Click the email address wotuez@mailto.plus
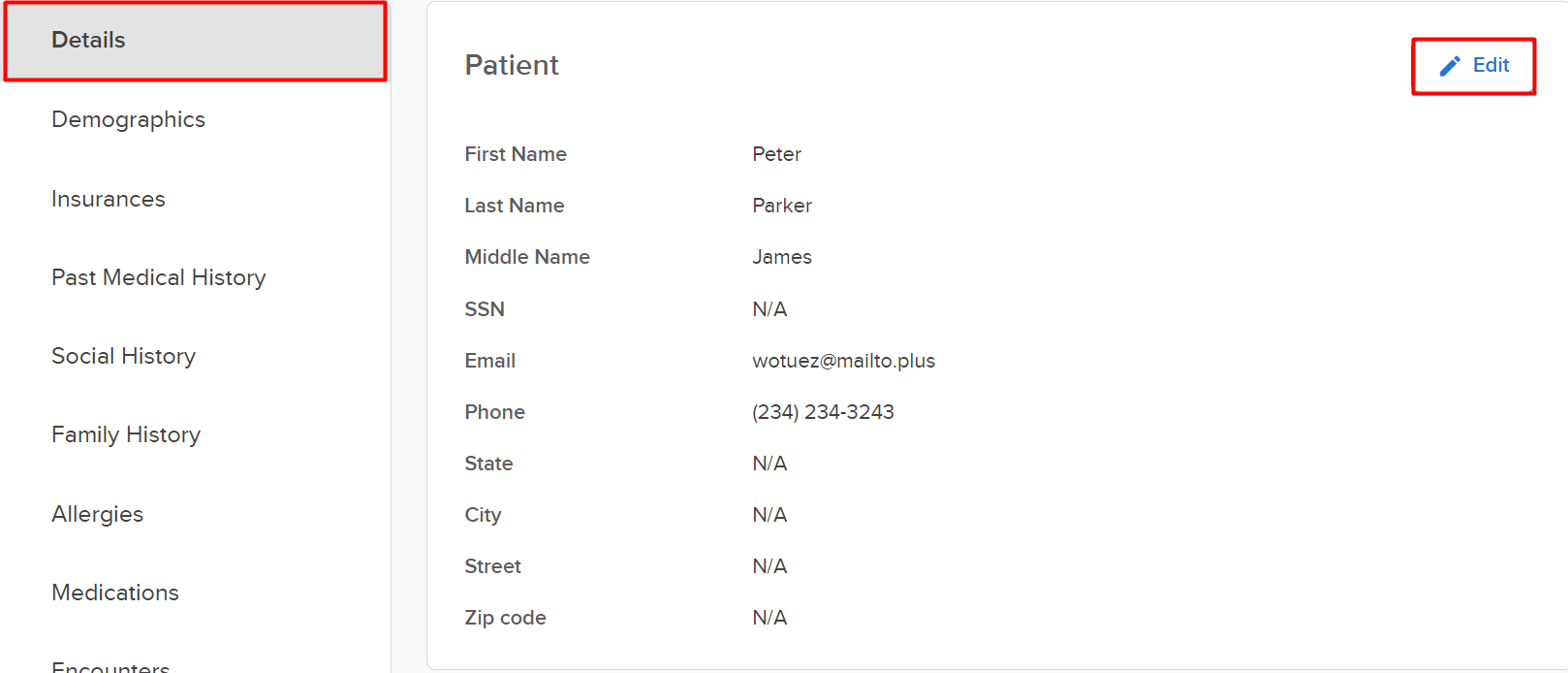Screen dimensions: 1568x673 click(843, 361)
